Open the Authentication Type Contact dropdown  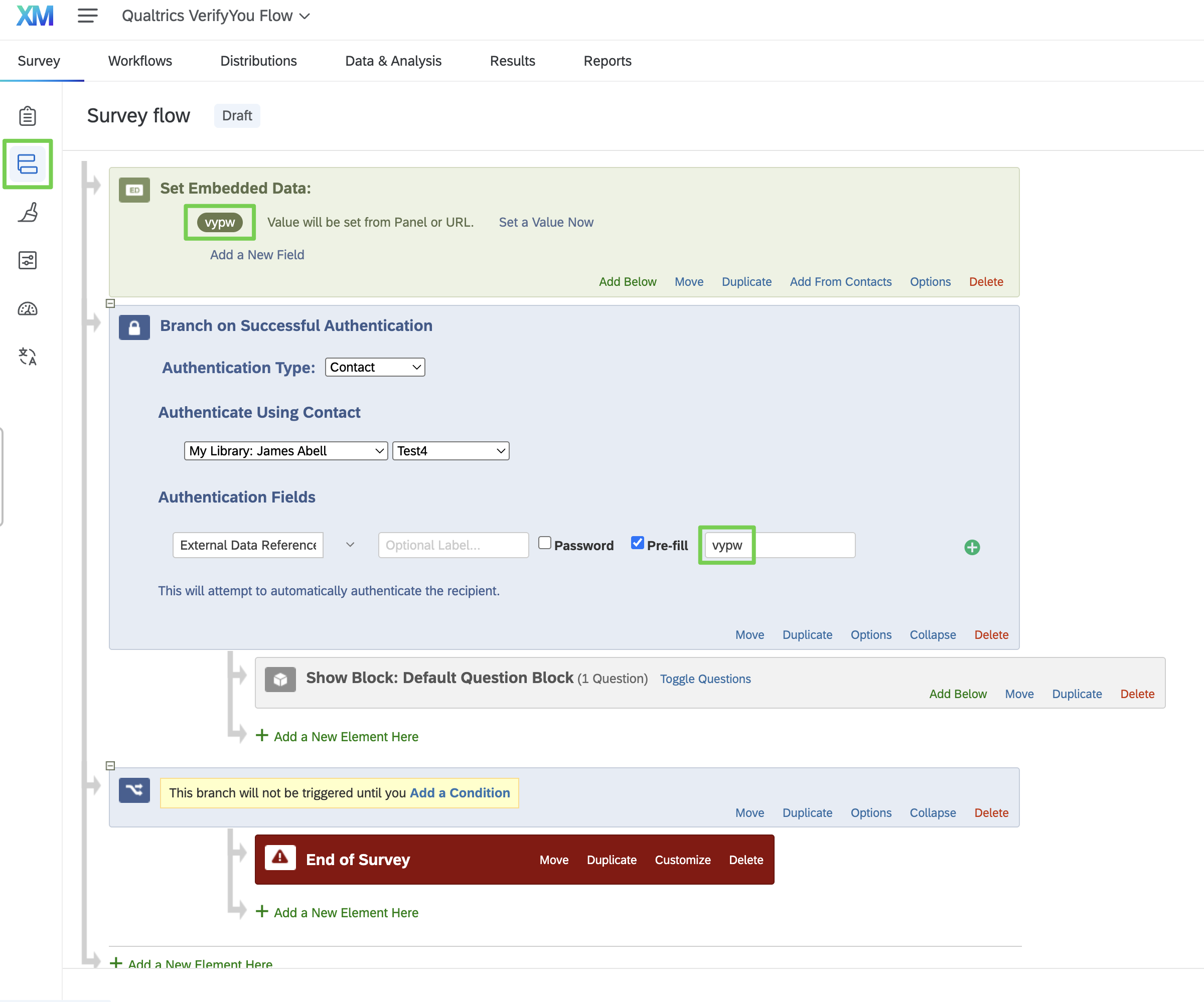pyautogui.click(x=375, y=367)
